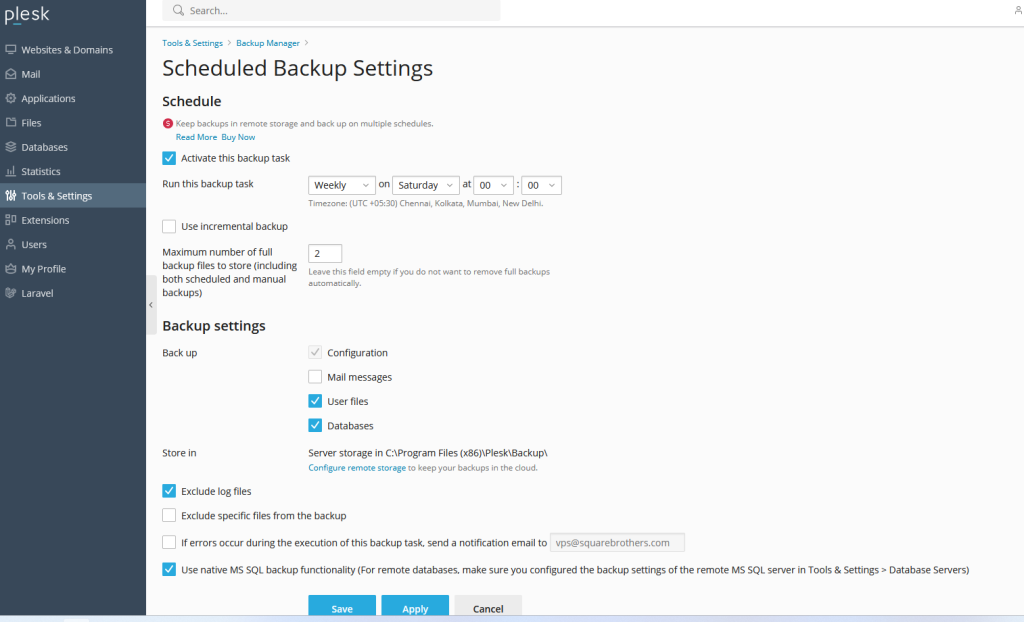Enable the Use incremental backup checkbox
The width and height of the screenshot is (1024, 622).
[169, 227]
